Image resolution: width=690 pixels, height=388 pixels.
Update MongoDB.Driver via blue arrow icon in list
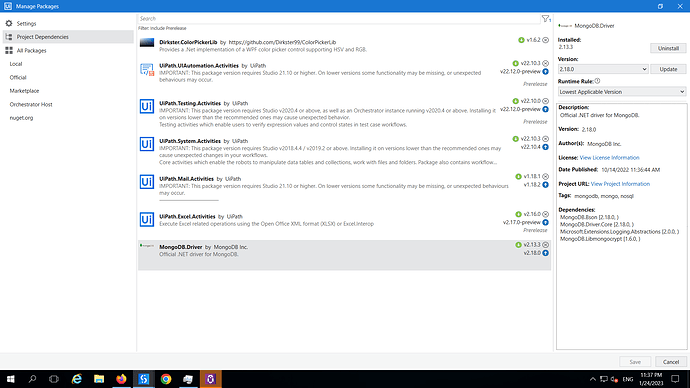pos(546,253)
